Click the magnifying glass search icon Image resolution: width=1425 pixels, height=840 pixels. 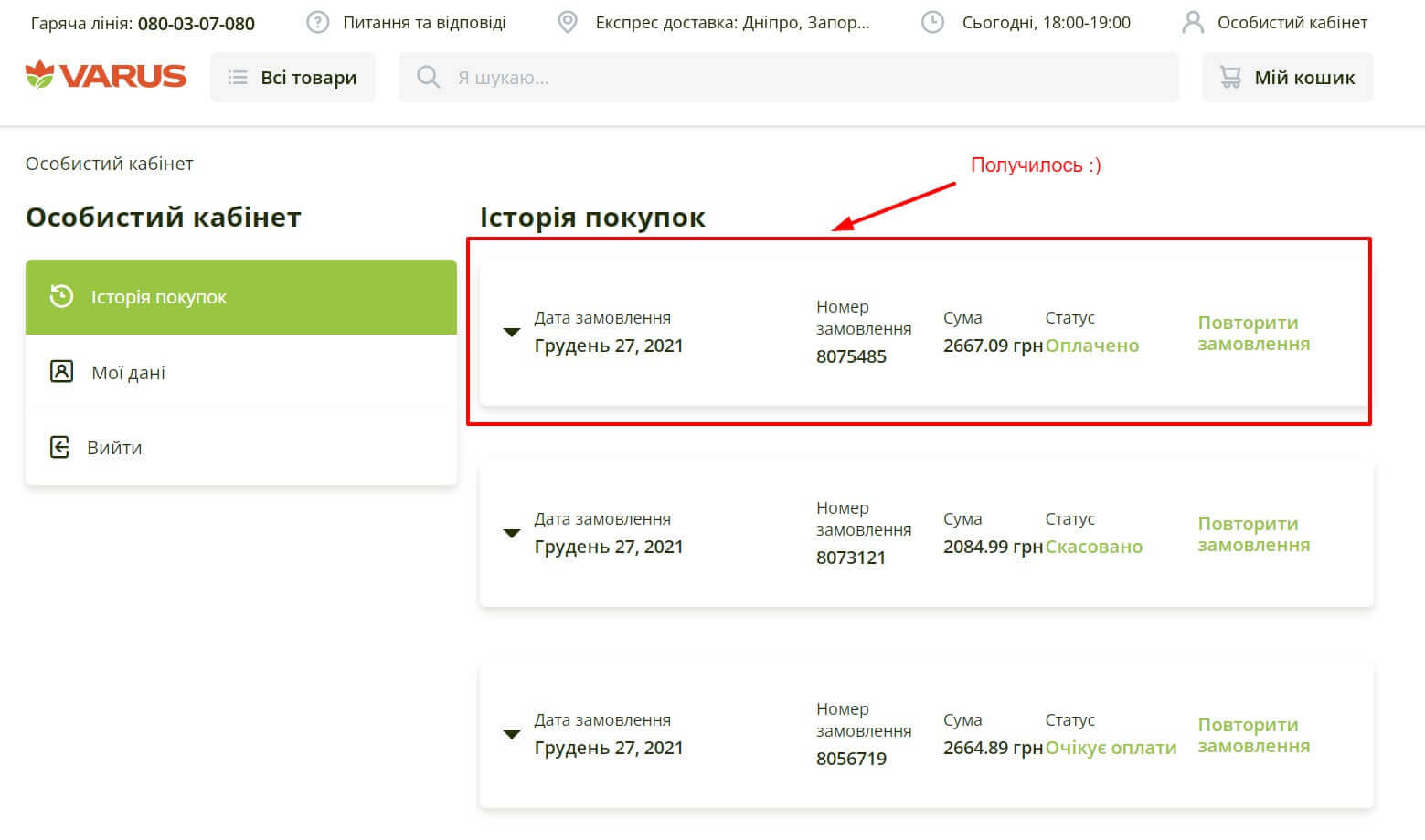[428, 77]
